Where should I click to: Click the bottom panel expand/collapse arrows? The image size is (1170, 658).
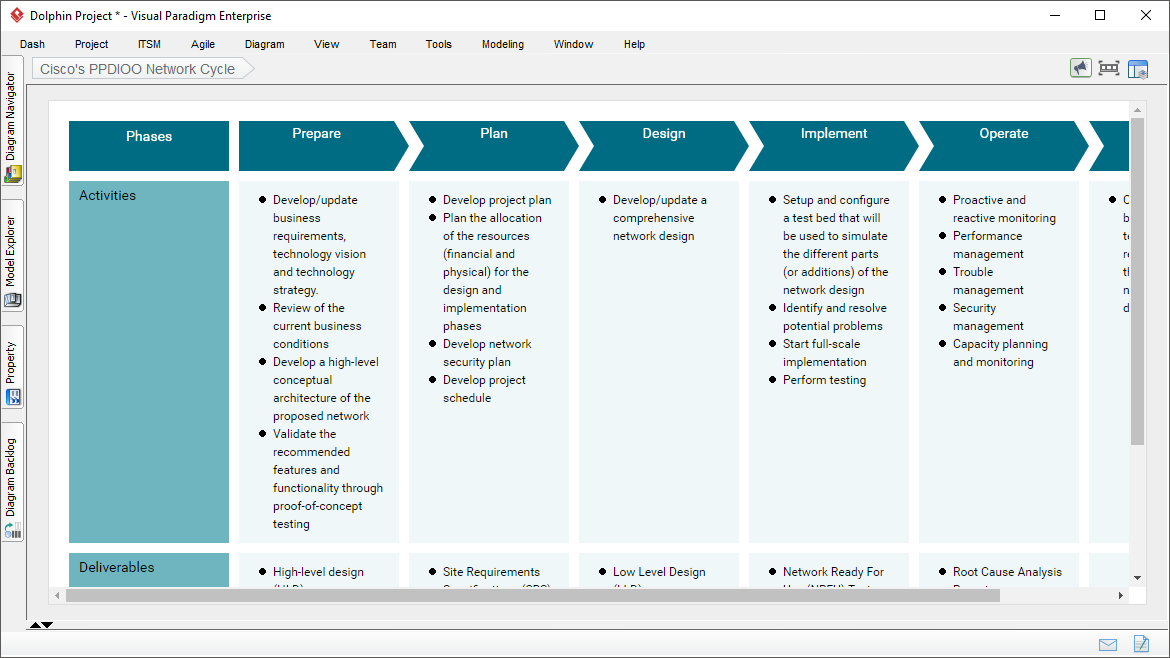pos(41,625)
